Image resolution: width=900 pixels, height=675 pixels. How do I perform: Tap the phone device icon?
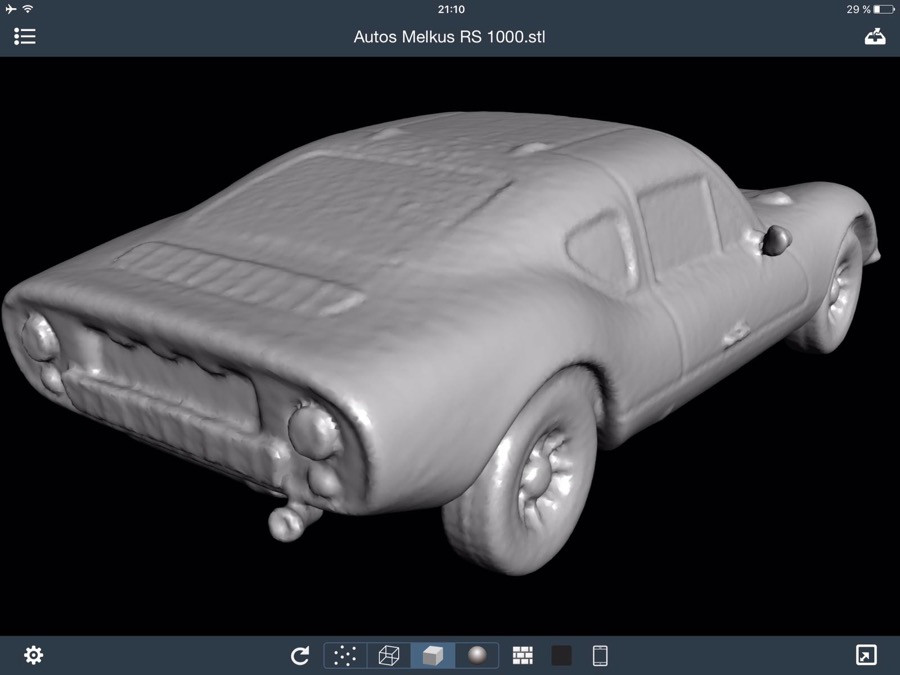[600, 655]
